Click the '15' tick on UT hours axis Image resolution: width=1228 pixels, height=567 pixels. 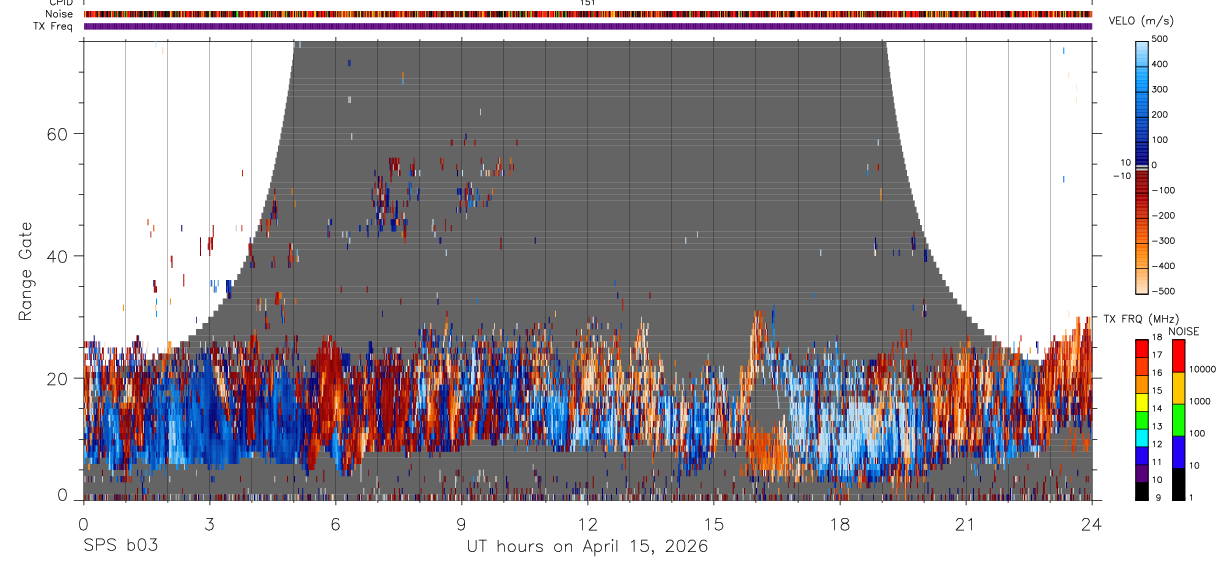[714, 523]
